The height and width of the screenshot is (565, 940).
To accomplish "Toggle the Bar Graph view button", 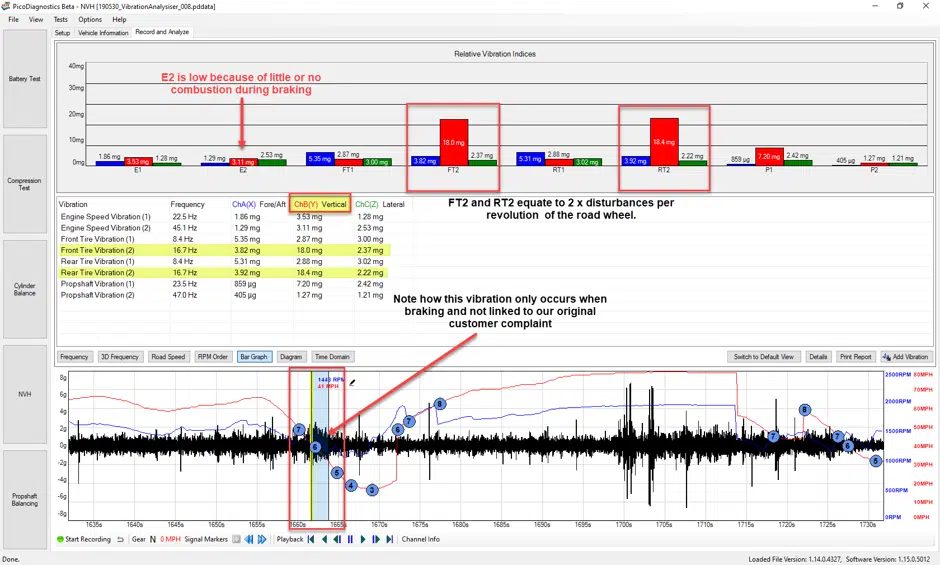I will point(254,357).
